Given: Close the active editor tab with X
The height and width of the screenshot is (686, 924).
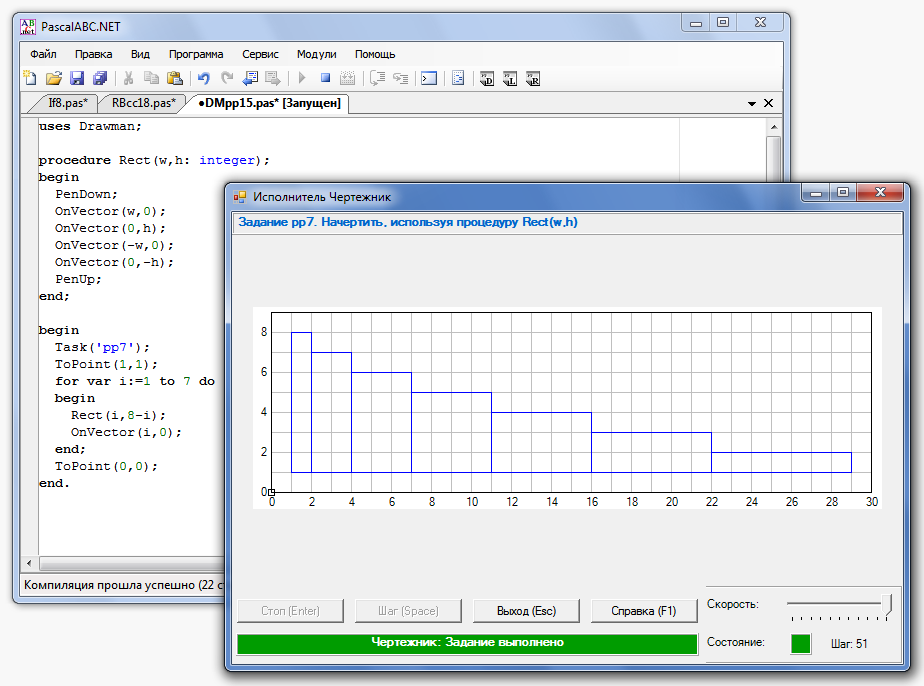Looking at the screenshot, I should coord(769,103).
